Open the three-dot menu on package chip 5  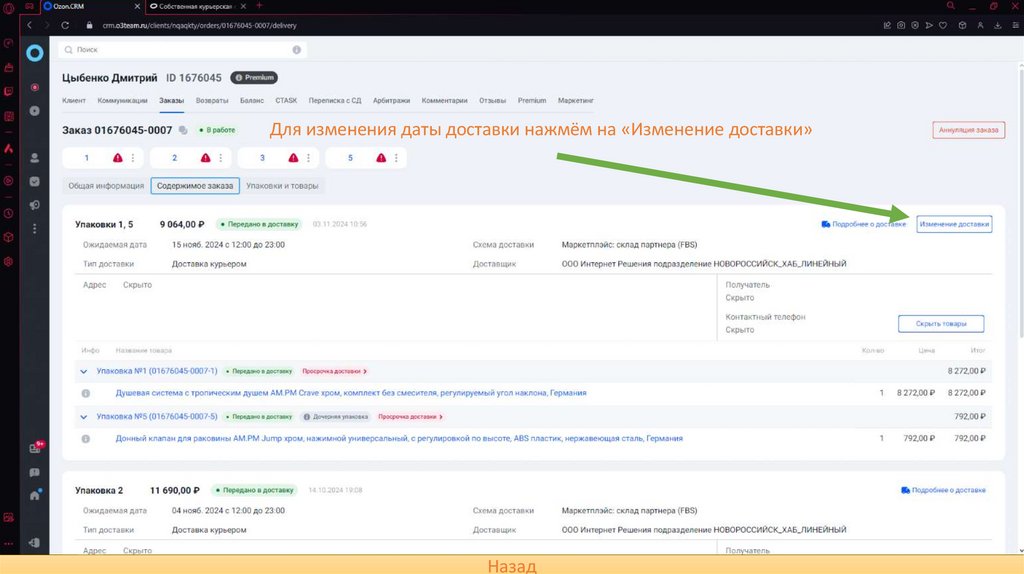(x=396, y=158)
